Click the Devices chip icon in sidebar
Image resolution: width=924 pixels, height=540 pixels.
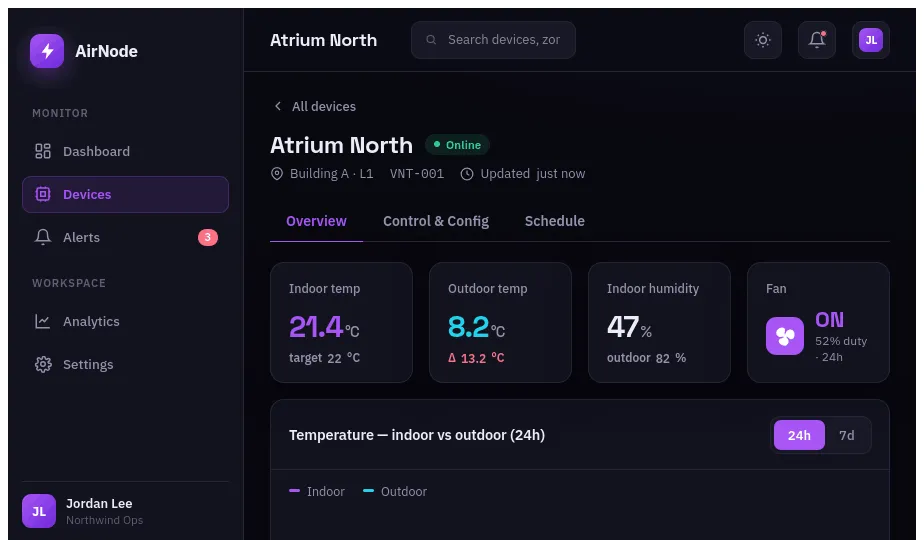[x=42, y=194]
